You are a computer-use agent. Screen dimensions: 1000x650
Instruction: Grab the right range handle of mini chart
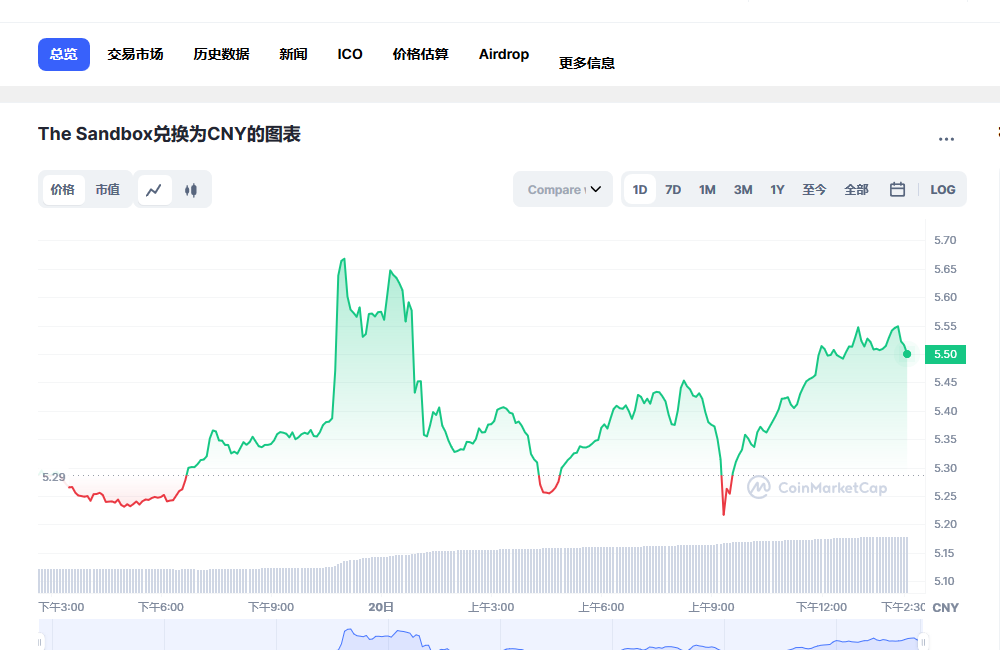923,642
